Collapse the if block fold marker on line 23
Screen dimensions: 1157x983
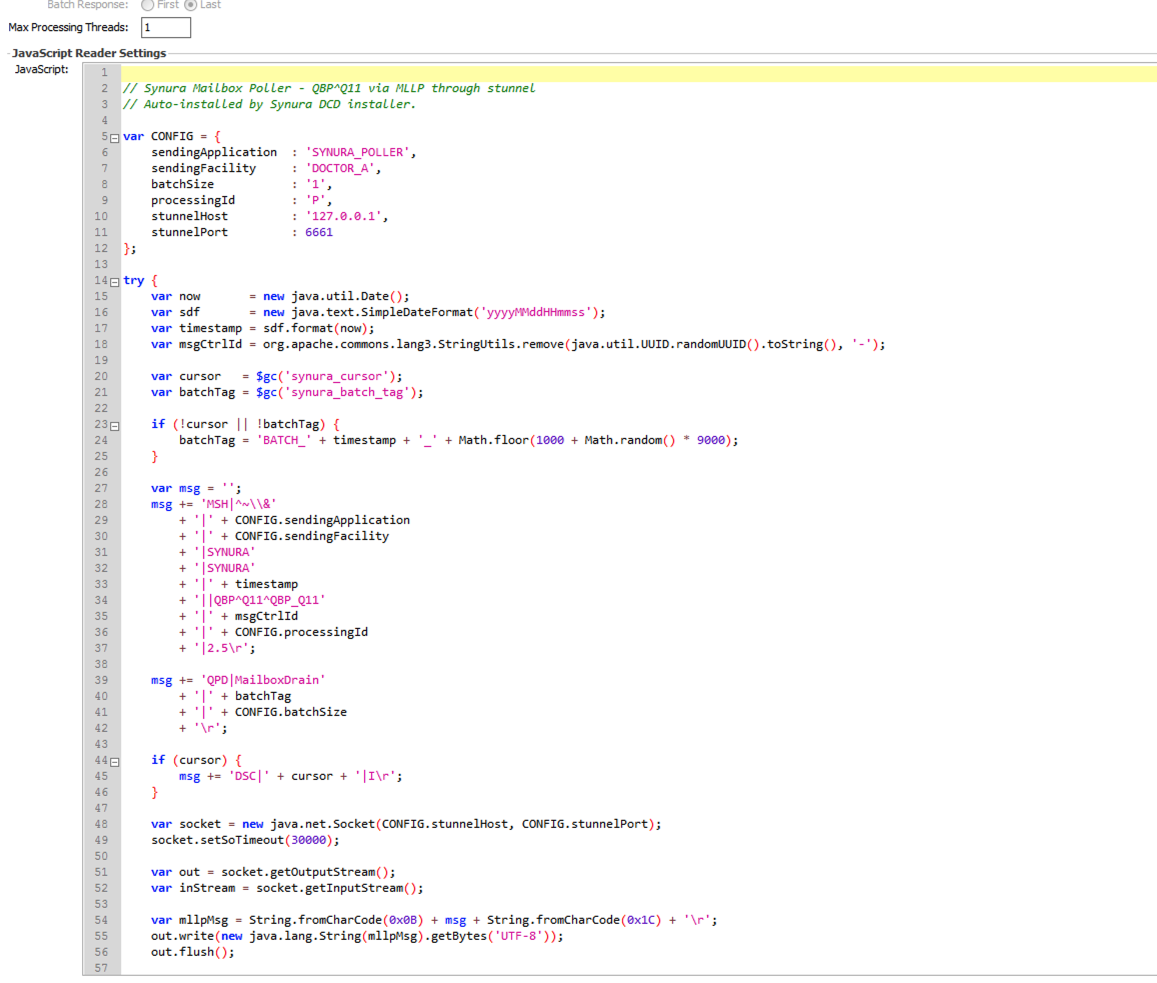click(114, 426)
